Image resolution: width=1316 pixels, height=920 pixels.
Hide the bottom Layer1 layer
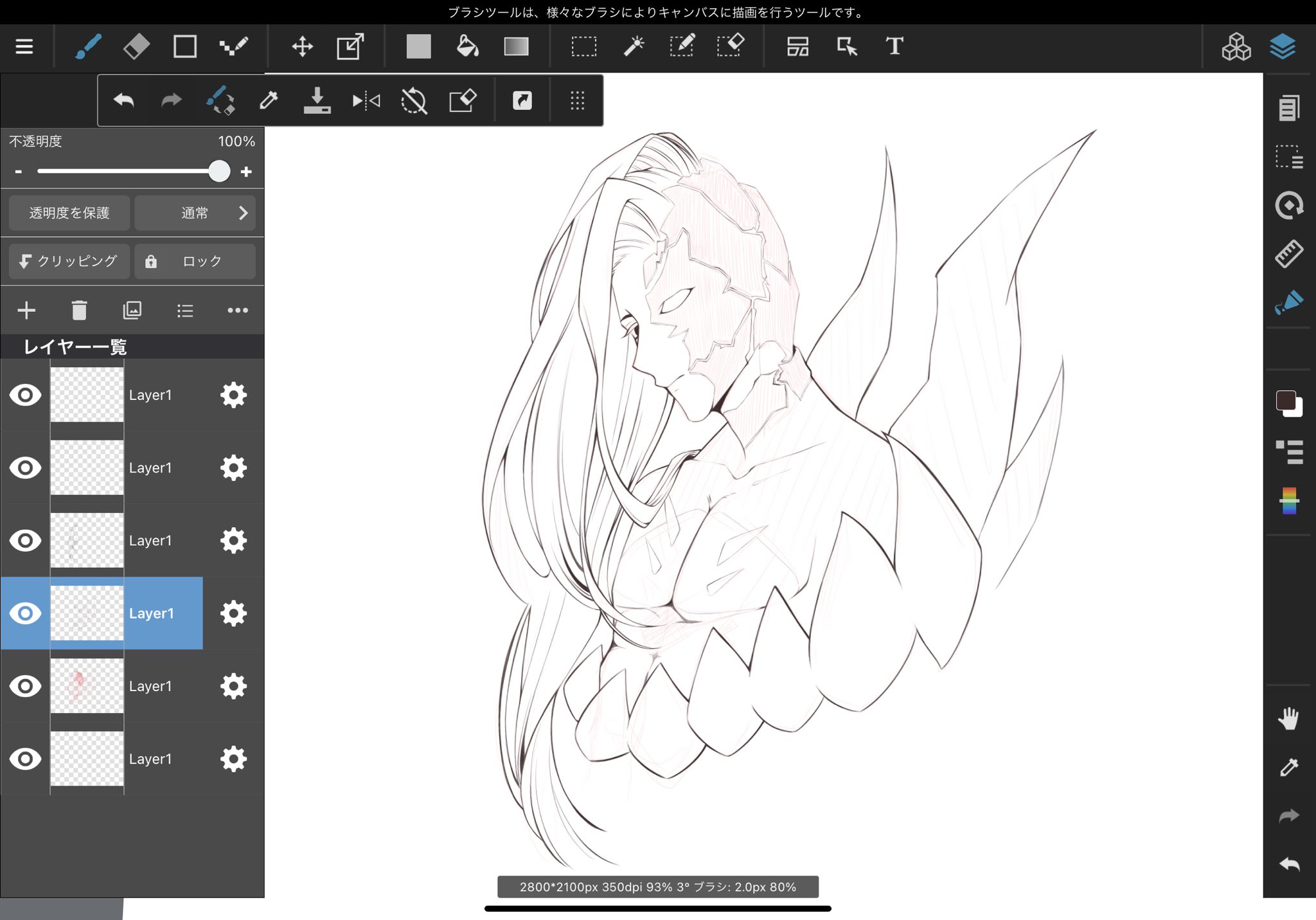click(x=25, y=759)
